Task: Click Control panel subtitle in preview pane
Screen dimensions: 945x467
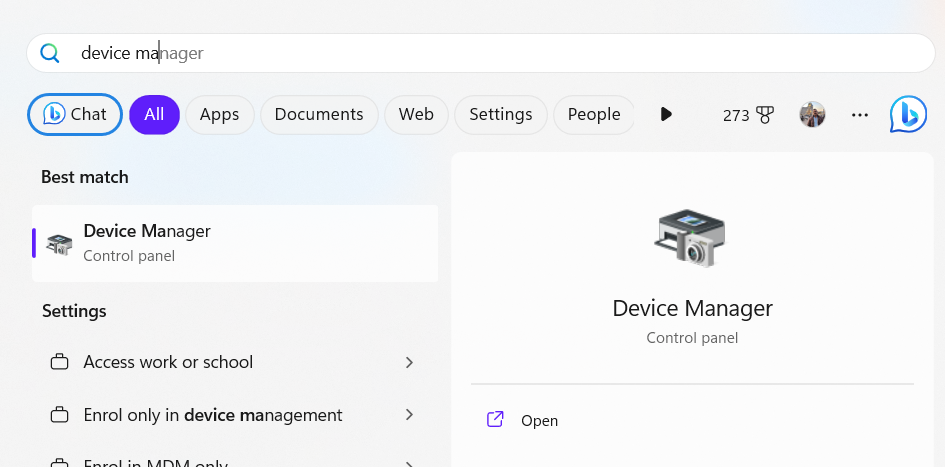Action: tap(692, 338)
